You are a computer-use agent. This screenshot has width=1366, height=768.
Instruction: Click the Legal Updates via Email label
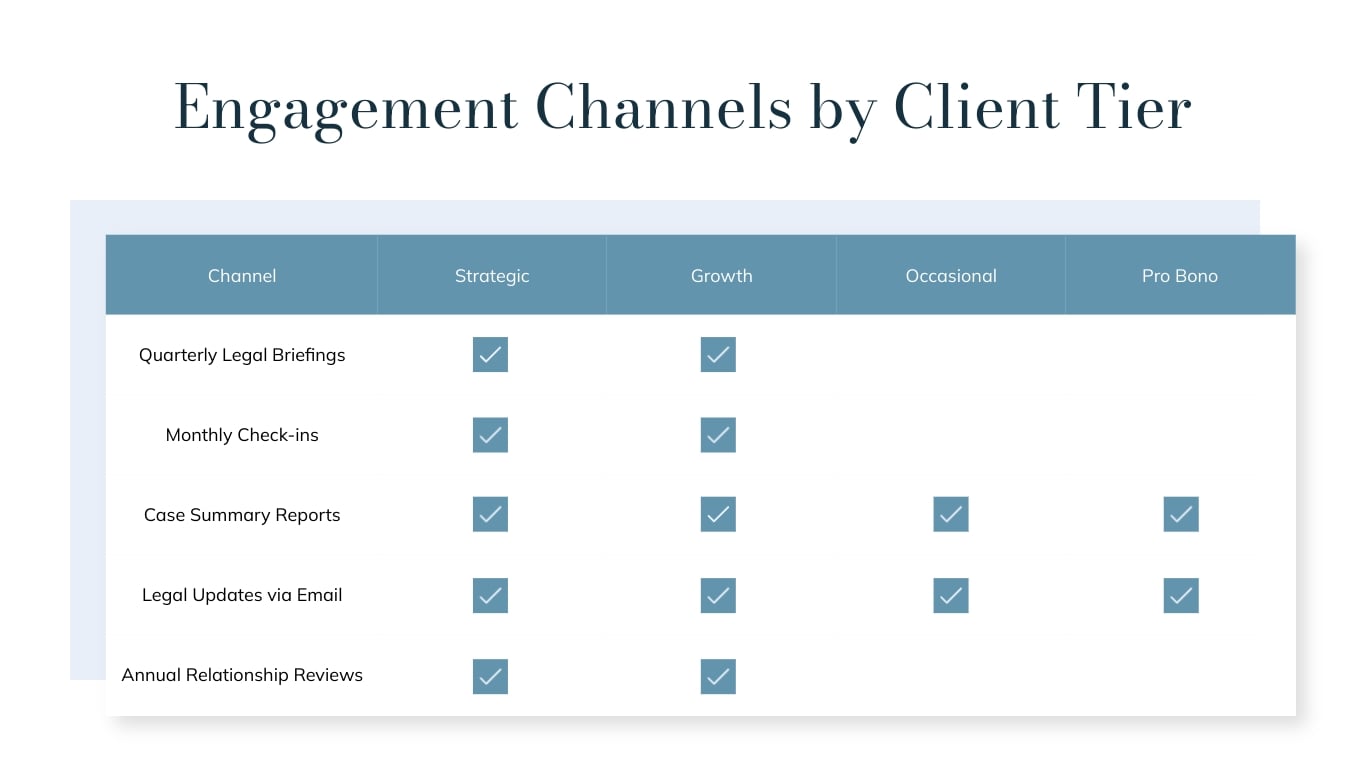[242, 595]
